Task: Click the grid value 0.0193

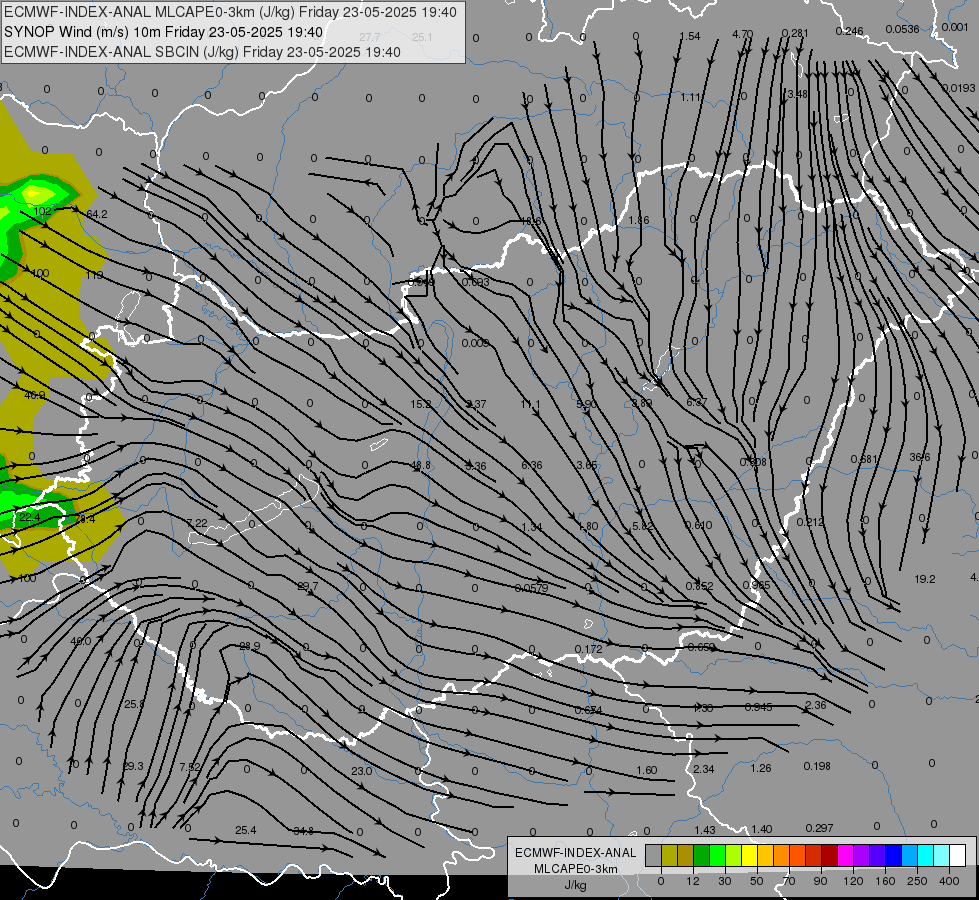Action: [958, 88]
